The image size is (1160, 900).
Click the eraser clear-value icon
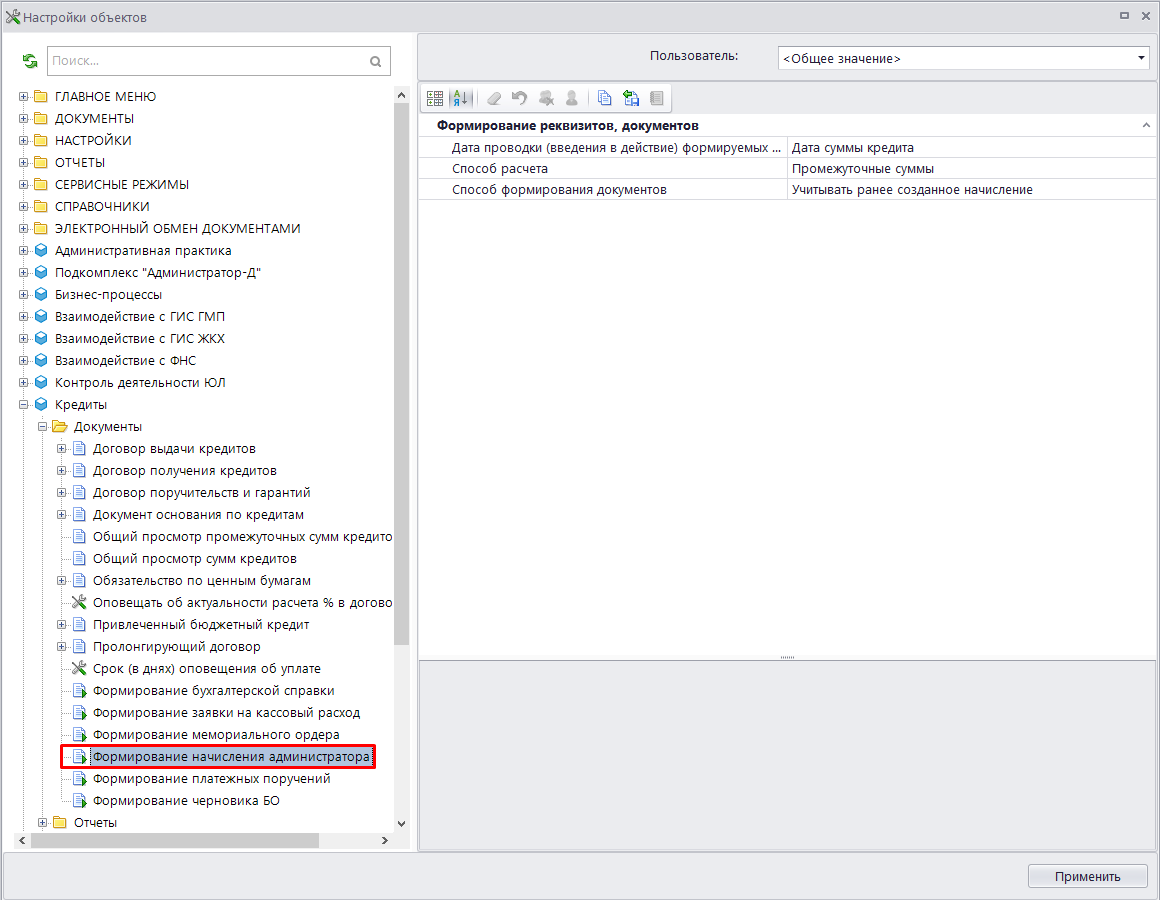(493, 98)
